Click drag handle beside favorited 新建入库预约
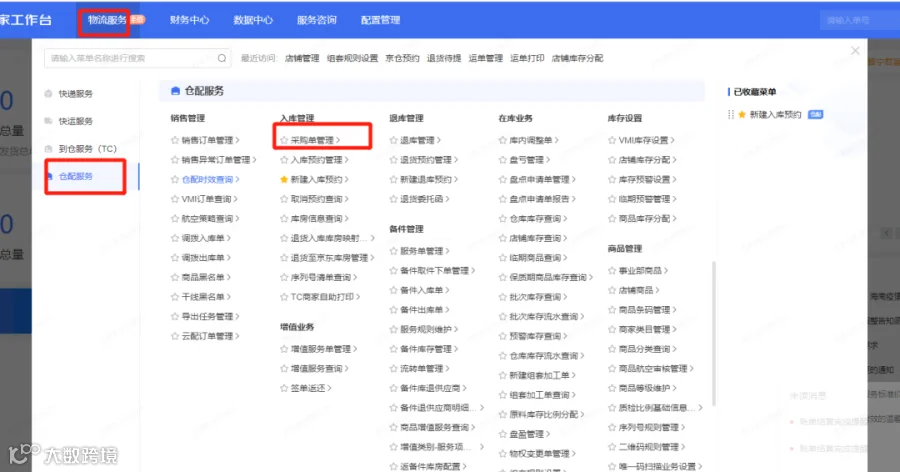 click(731, 115)
